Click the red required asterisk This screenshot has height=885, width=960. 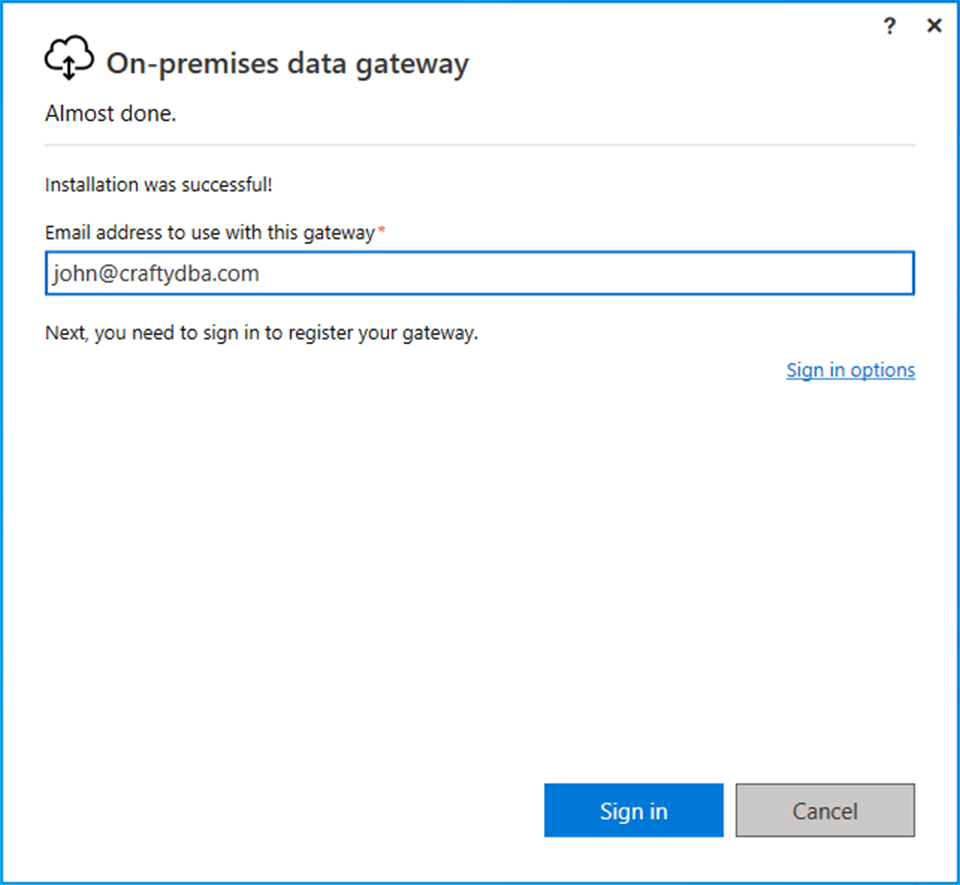[381, 232]
